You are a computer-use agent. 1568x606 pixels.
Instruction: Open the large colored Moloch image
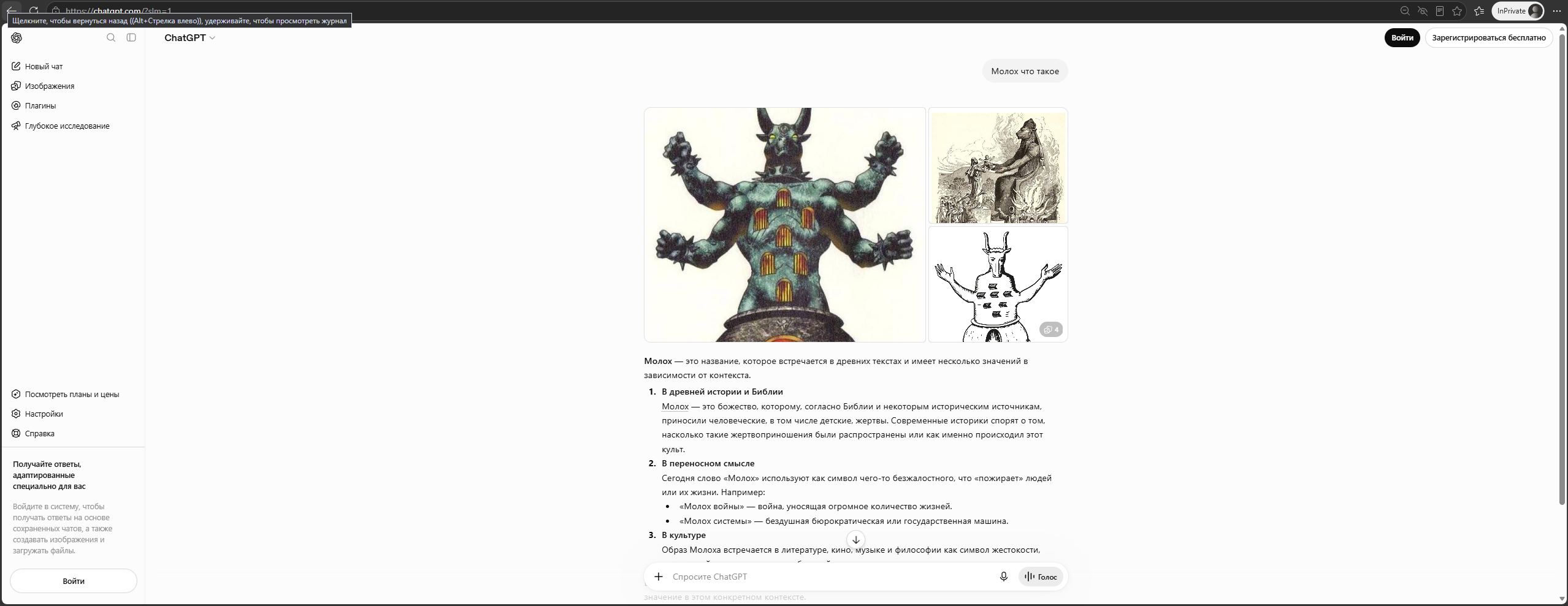[784, 225]
